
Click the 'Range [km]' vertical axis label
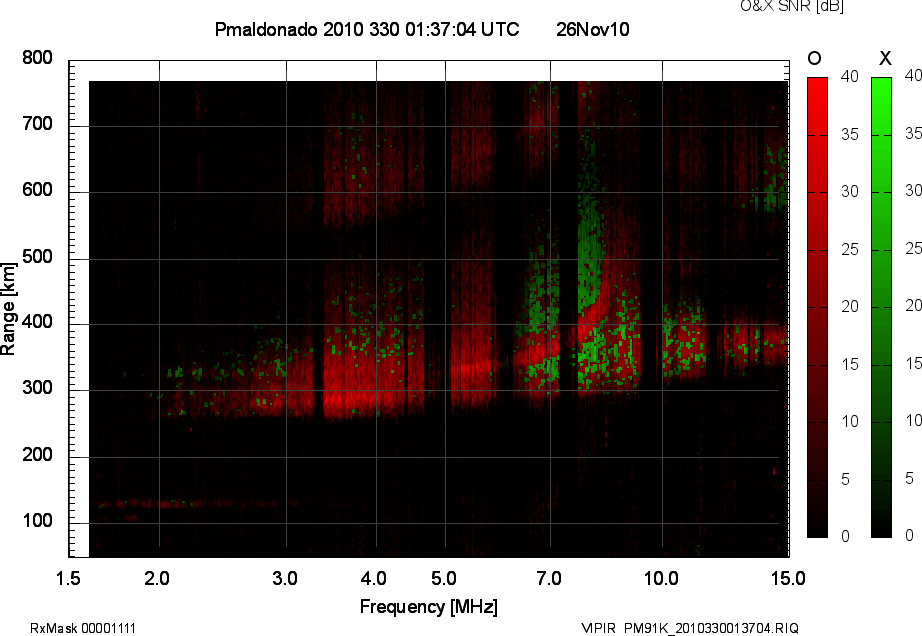8,309
